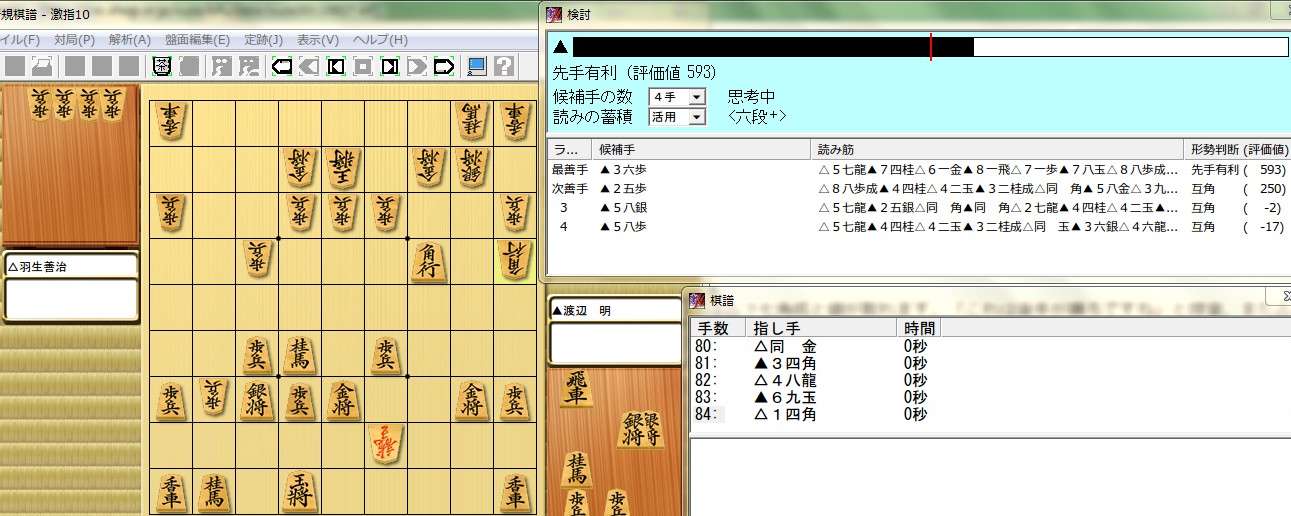Click the 桂馬 piece in 渡辺's hand
This screenshot has width=1291, height=516.
coord(576,469)
